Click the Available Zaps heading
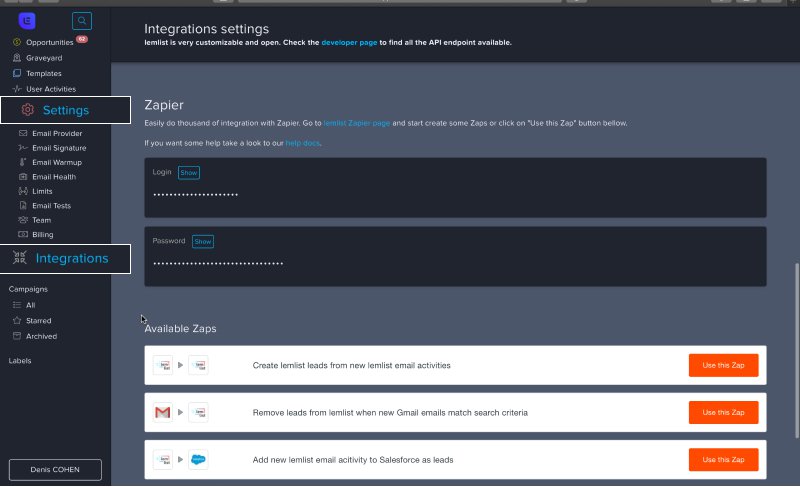The image size is (800, 487). (180, 328)
